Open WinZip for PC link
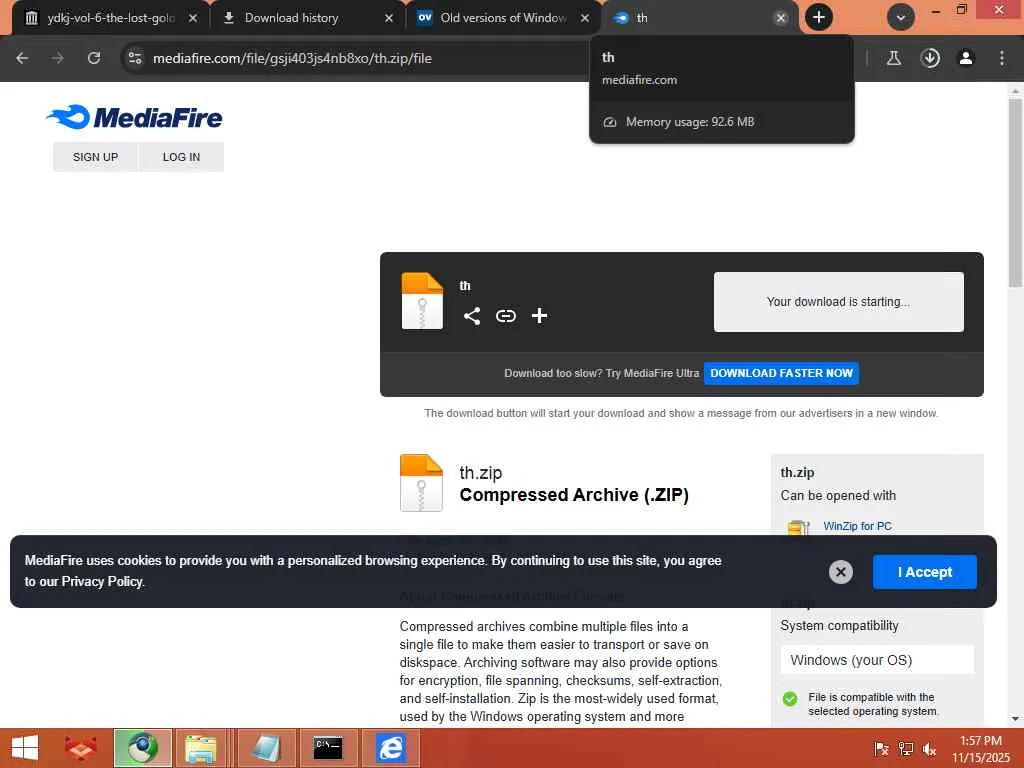1024x768 pixels. pos(857,526)
